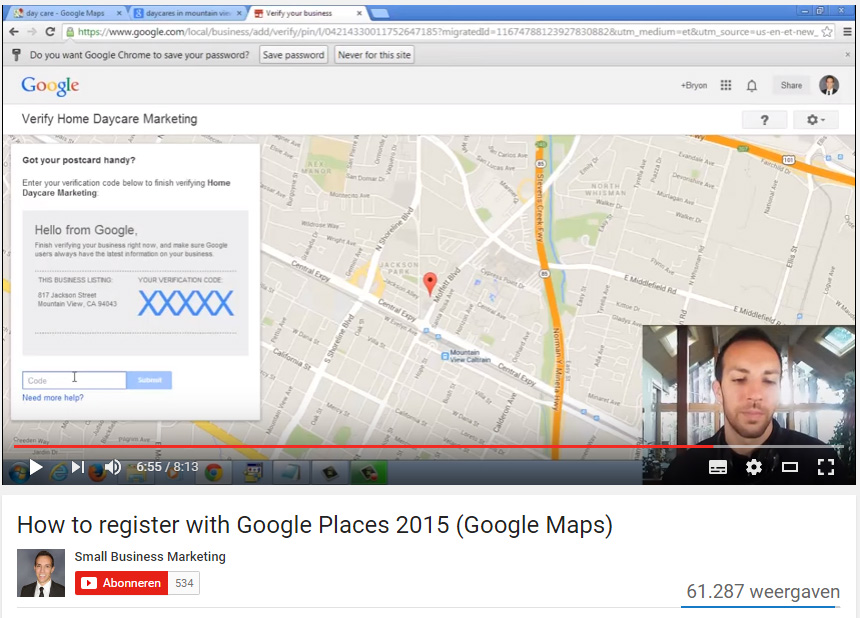Image resolution: width=860 pixels, height=618 pixels.
Task: Click subscriber count 534
Action: (x=184, y=583)
